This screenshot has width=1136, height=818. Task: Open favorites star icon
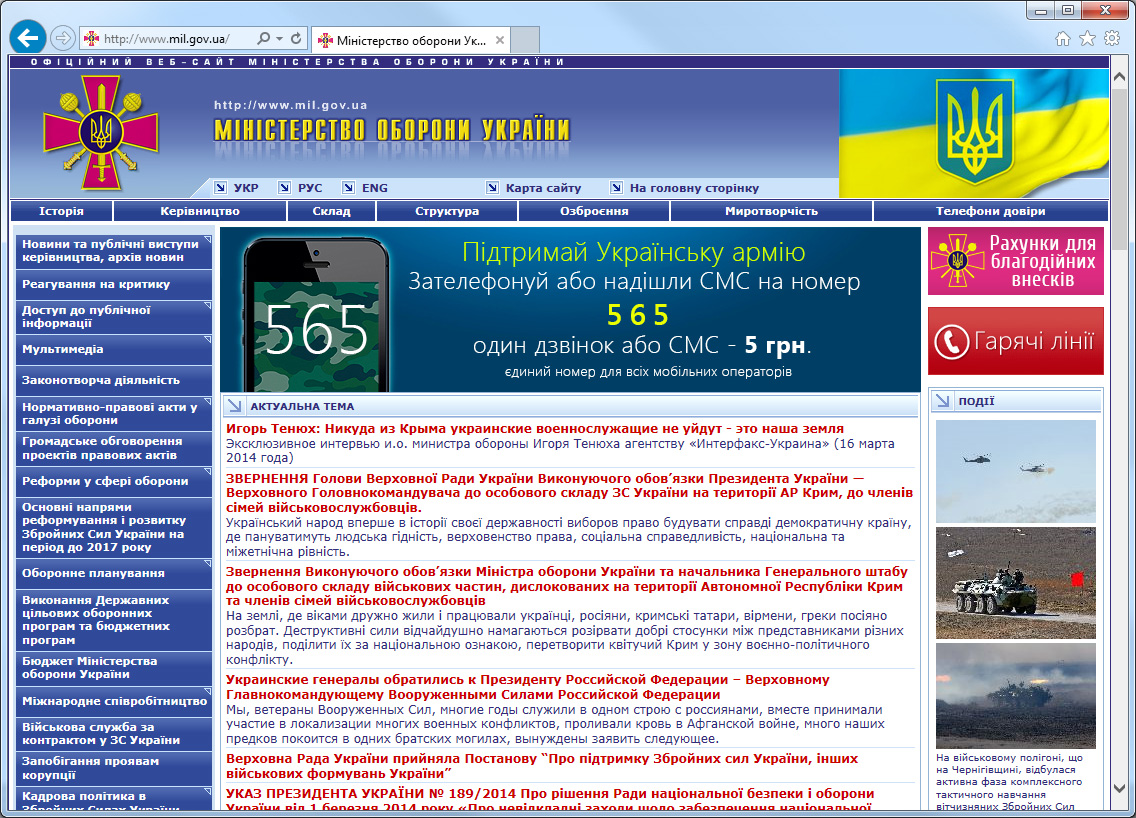[1087, 38]
